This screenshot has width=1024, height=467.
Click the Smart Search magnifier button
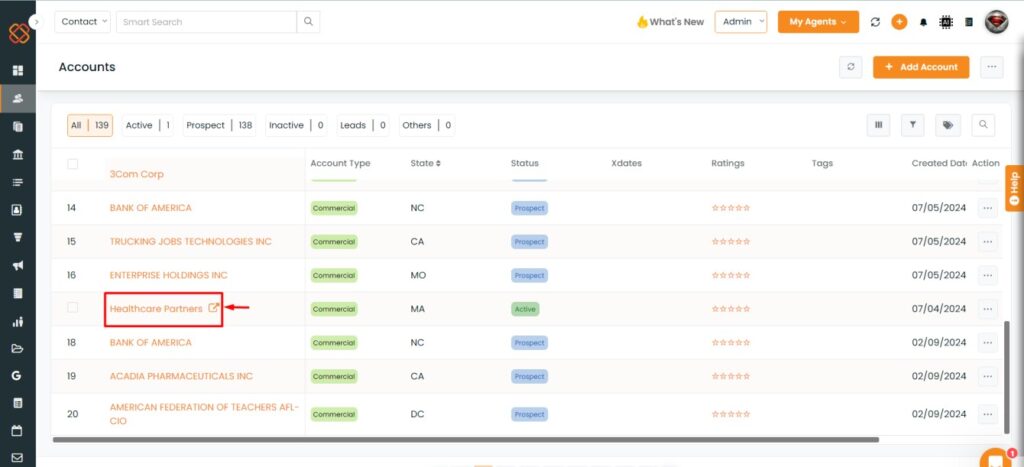click(308, 22)
